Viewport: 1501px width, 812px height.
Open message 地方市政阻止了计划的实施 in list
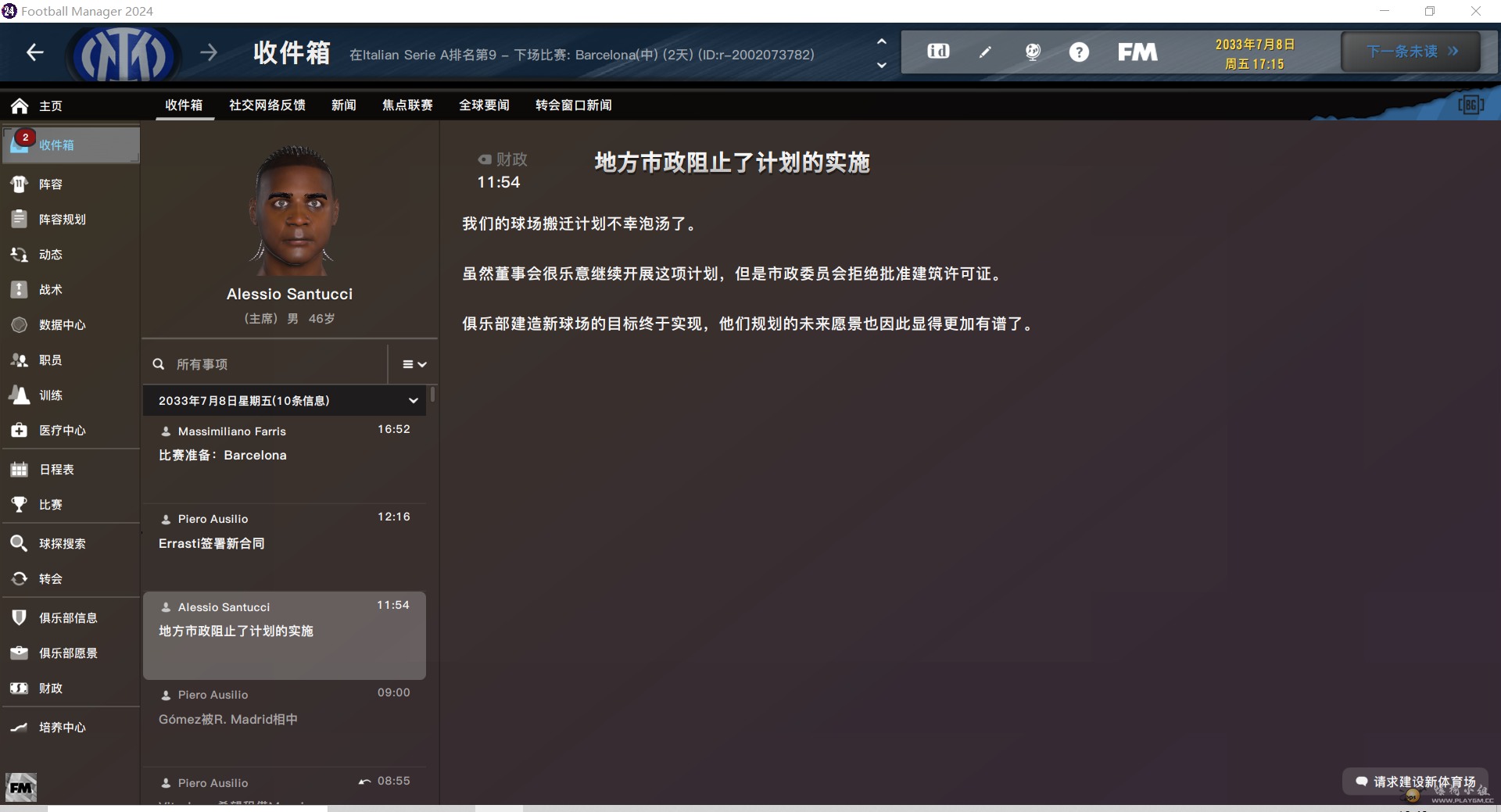pyautogui.click(x=285, y=635)
